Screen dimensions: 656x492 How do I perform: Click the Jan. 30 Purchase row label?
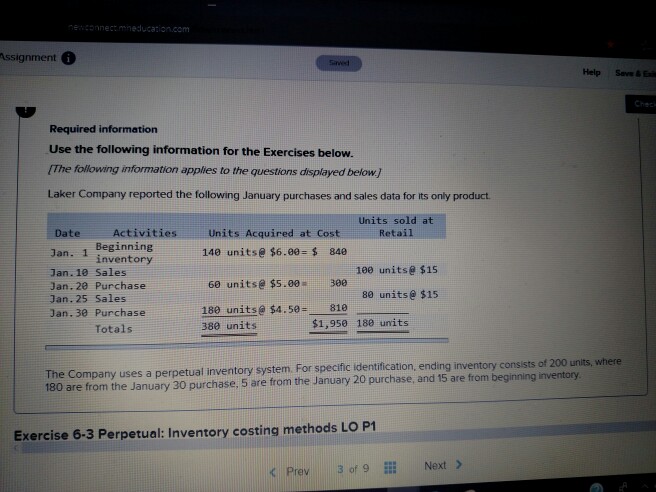coord(97,313)
